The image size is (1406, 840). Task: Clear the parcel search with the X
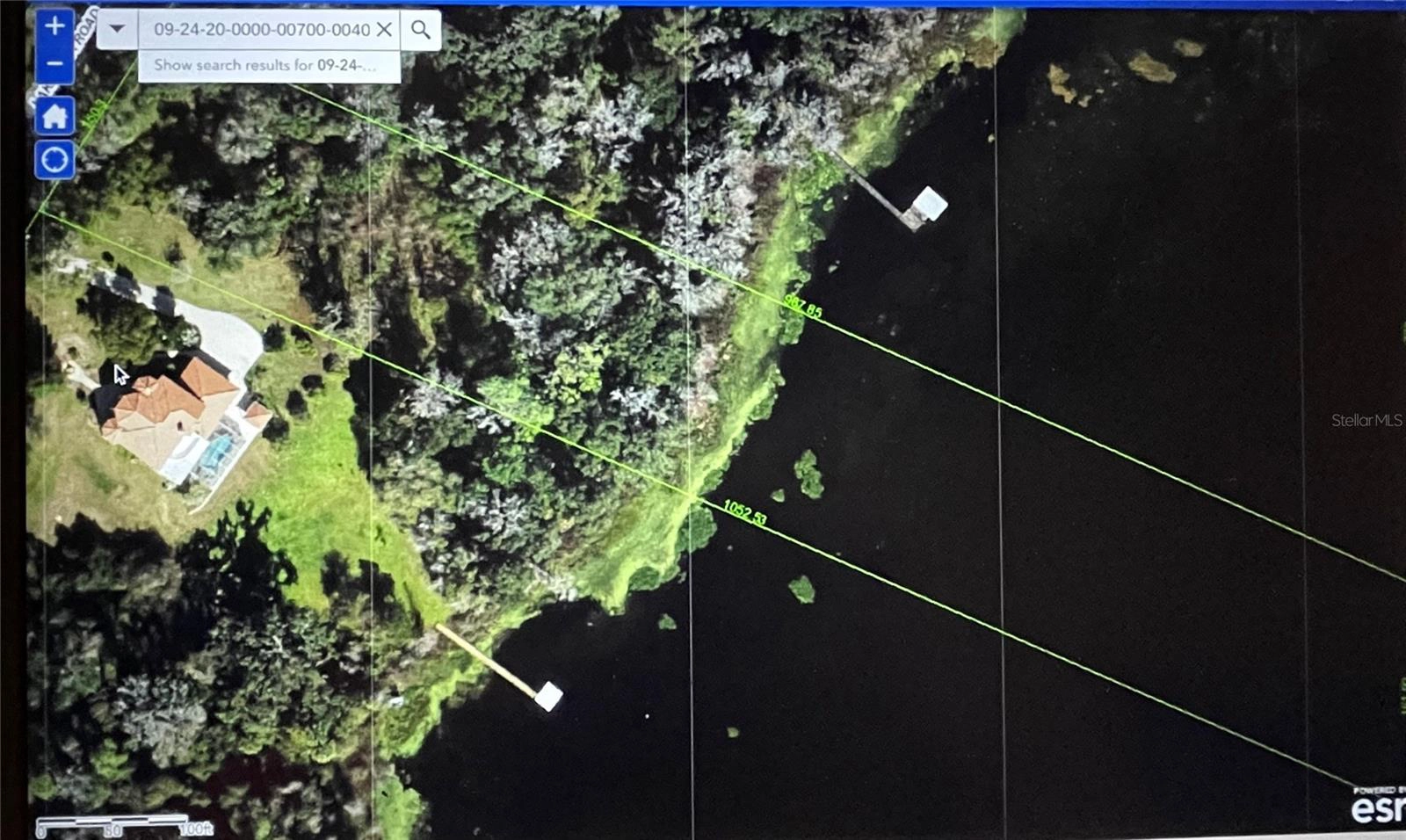(x=384, y=30)
